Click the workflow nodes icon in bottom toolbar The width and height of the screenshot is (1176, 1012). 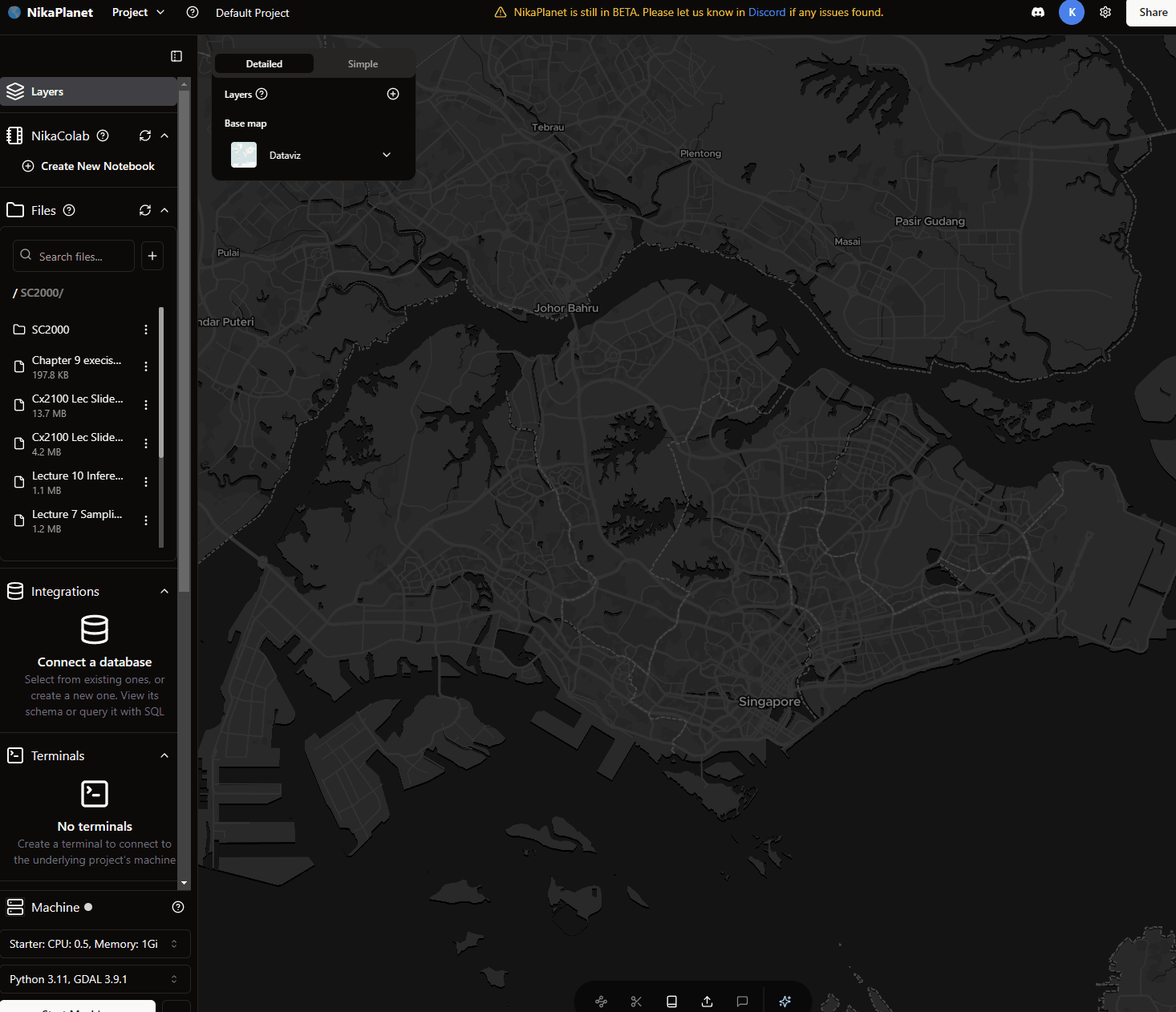coord(601,1002)
